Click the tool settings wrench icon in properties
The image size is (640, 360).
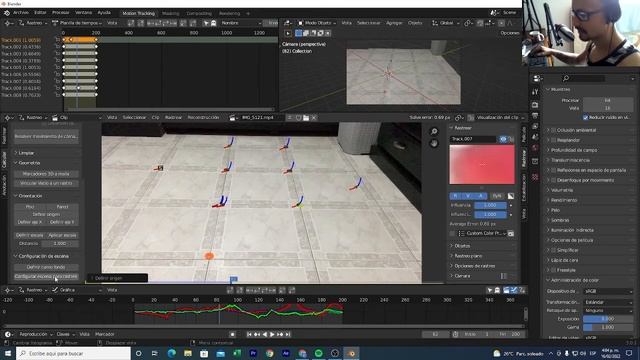(535, 92)
